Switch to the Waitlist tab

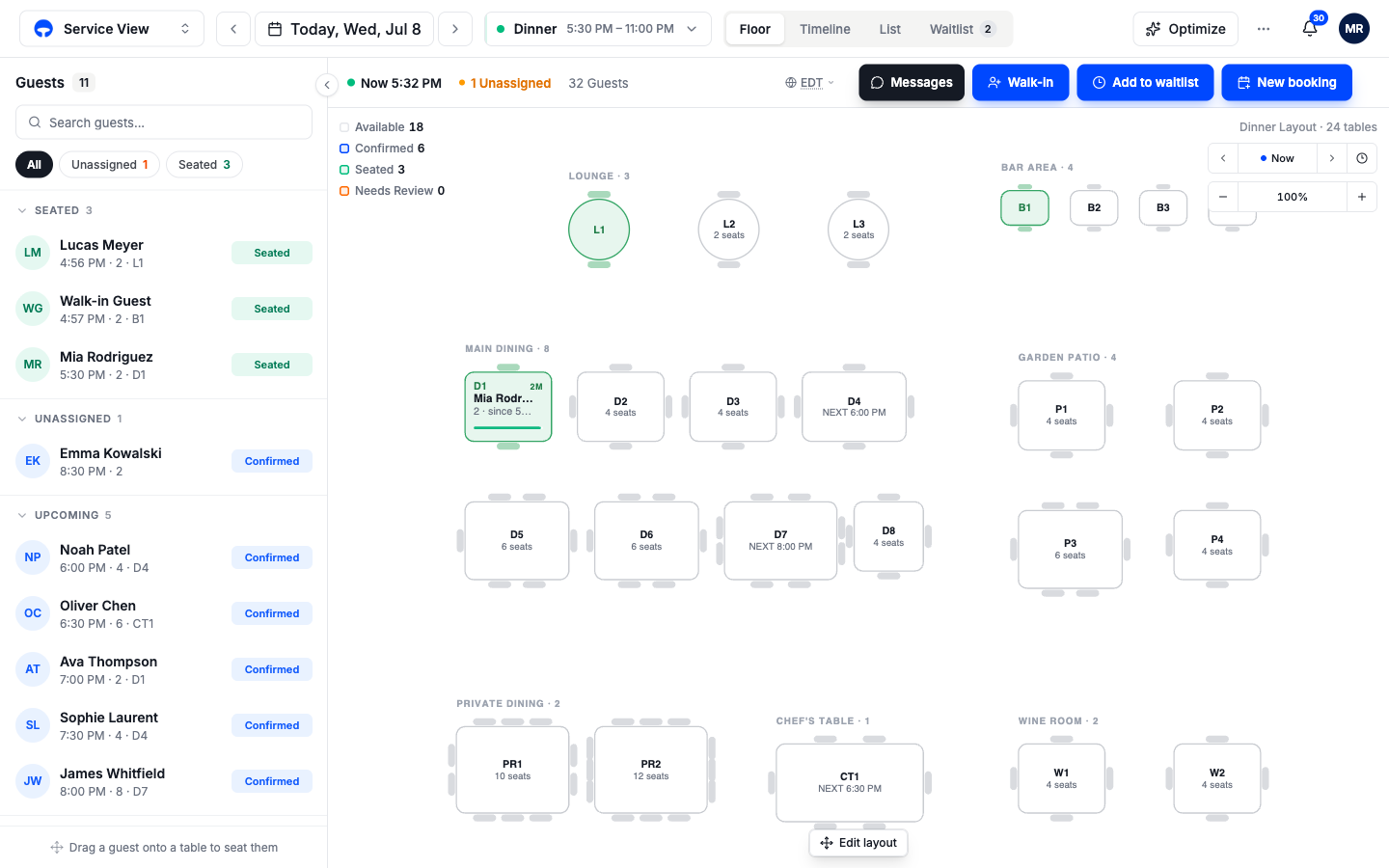click(x=962, y=29)
